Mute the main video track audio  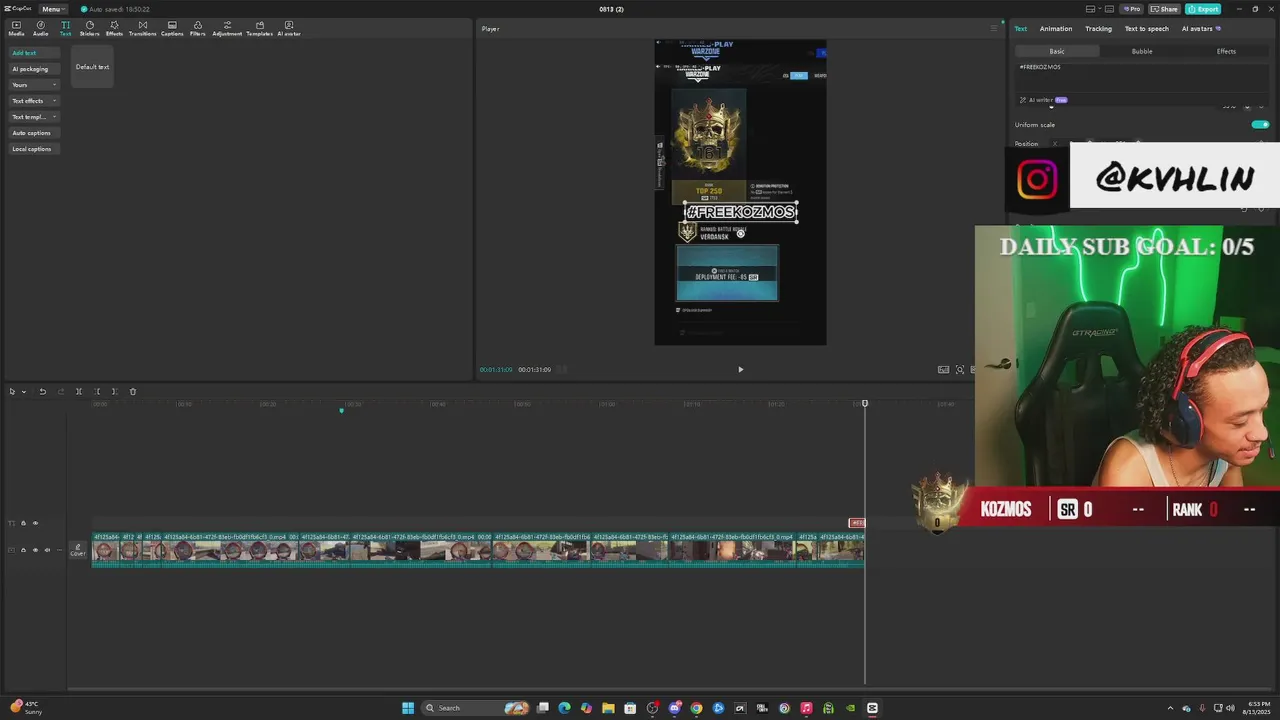47,550
